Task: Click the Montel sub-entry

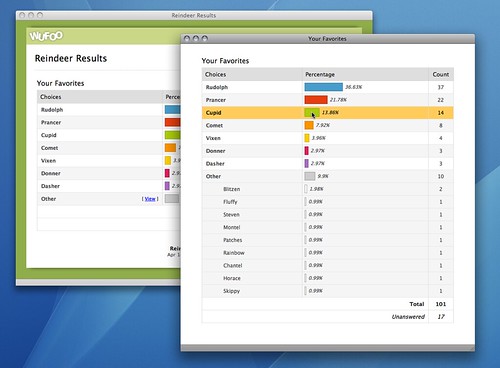Action: 232,227
